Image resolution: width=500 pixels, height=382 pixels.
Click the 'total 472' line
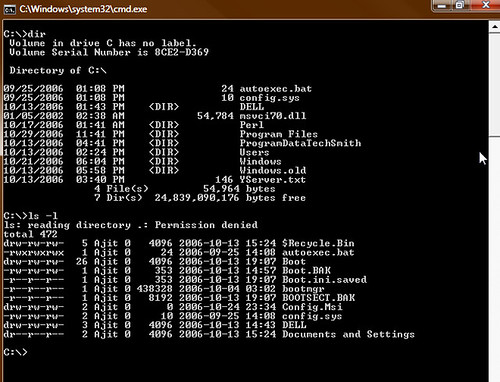[31, 234]
